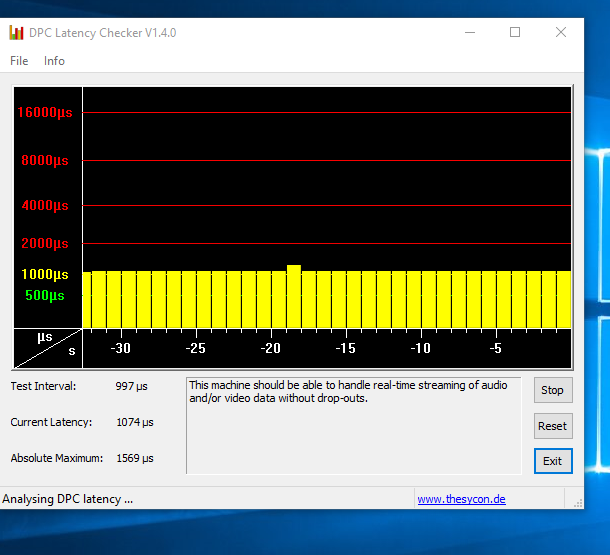Open the Info menu
This screenshot has width=610, height=555.
pos(54,61)
